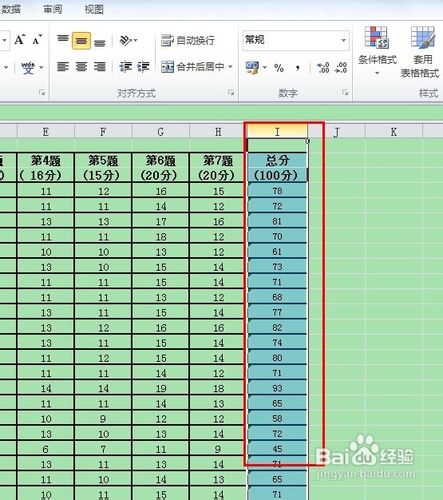Increase decimal places
The width and height of the screenshot is (443, 500).
tap(323, 68)
